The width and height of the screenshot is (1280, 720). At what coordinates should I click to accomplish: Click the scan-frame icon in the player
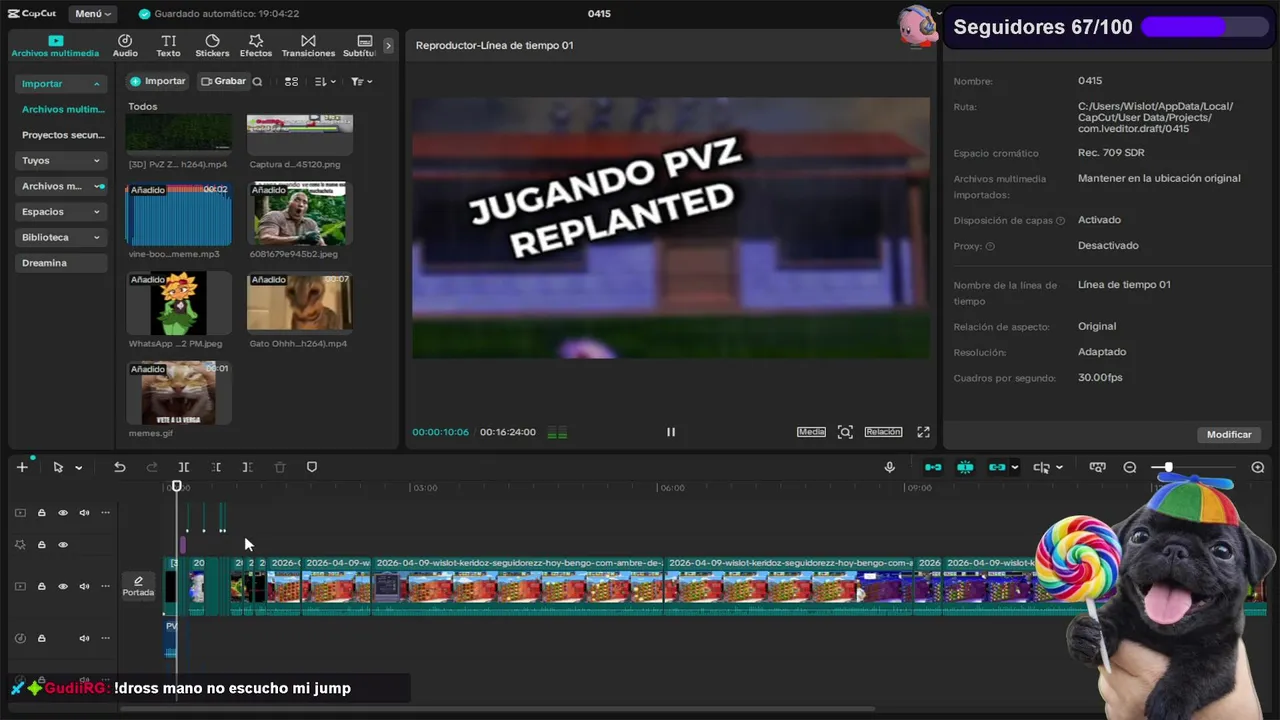pyautogui.click(x=845, y=432)
